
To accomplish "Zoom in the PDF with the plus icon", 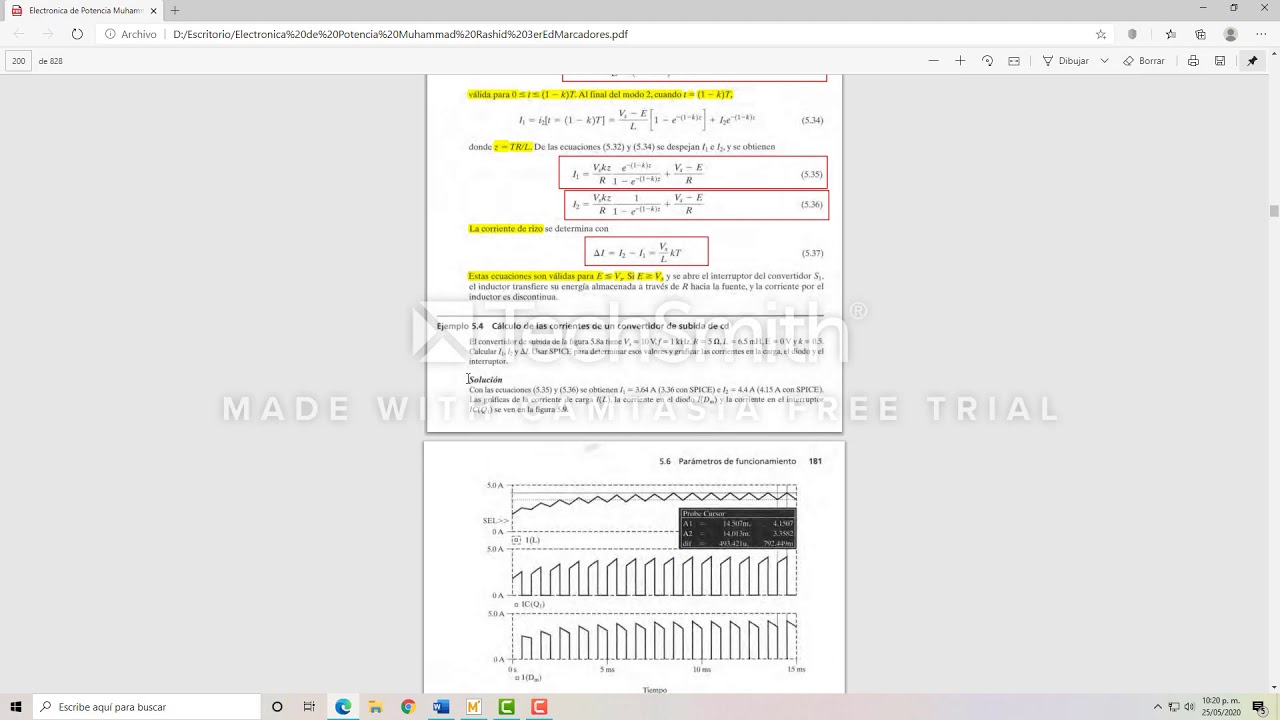I will tap(960, 61).
